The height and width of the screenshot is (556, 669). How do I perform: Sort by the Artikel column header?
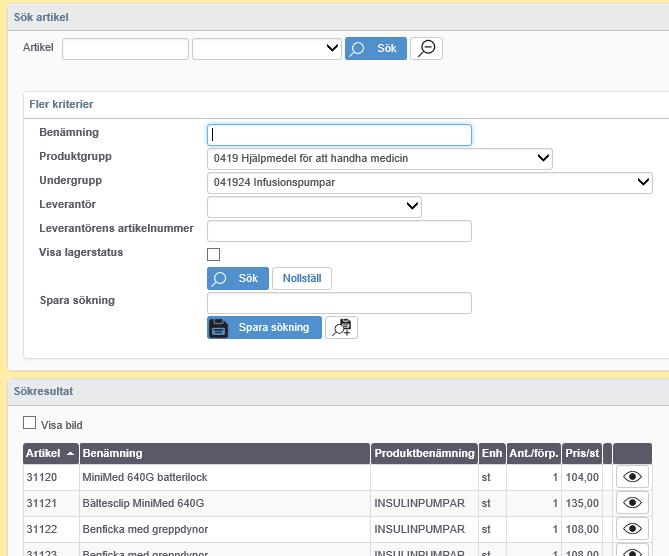(x=51, y=453)
